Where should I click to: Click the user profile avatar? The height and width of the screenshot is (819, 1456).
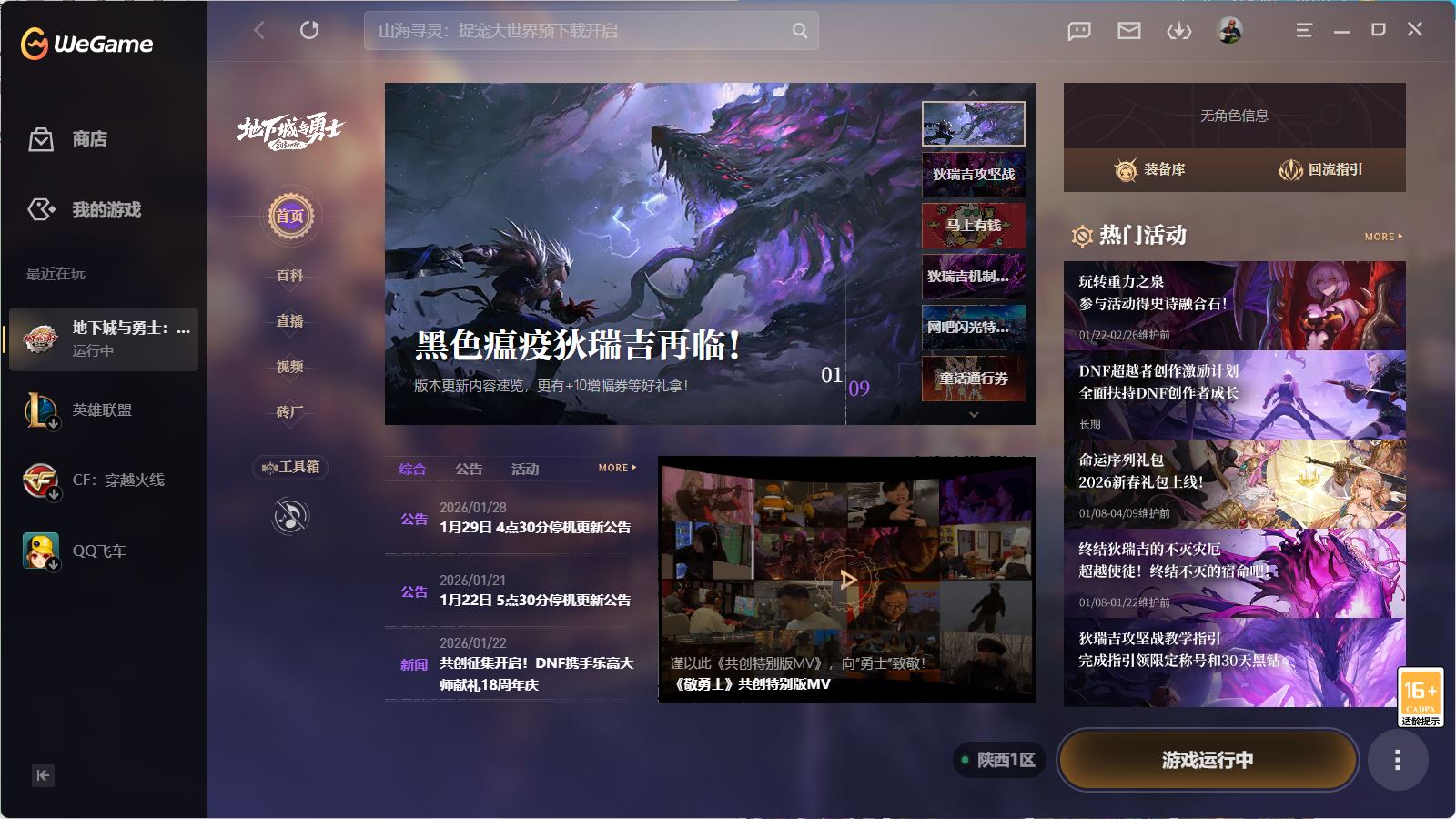(x=1229, y=30)
